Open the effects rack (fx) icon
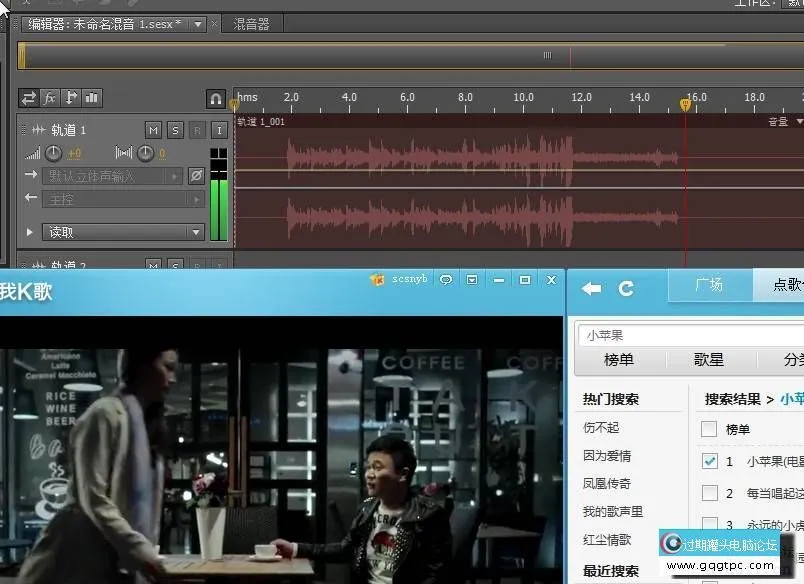This screenshot has height=584, width=804. [48, 99]
